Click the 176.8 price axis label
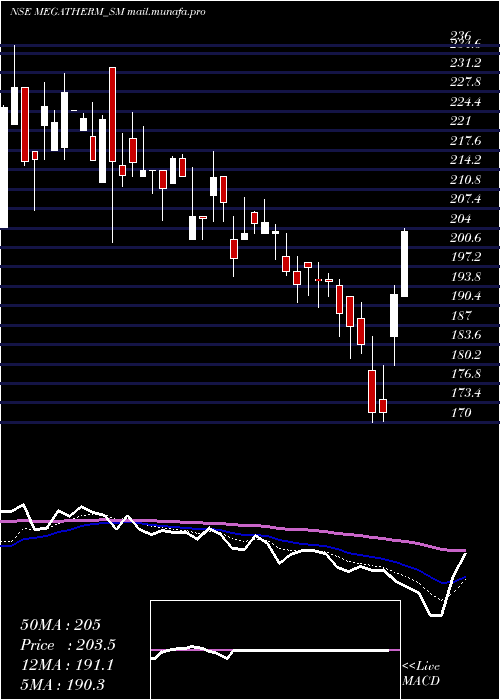The height and width of the screenshot is (700, 500). tap(465, 374)
